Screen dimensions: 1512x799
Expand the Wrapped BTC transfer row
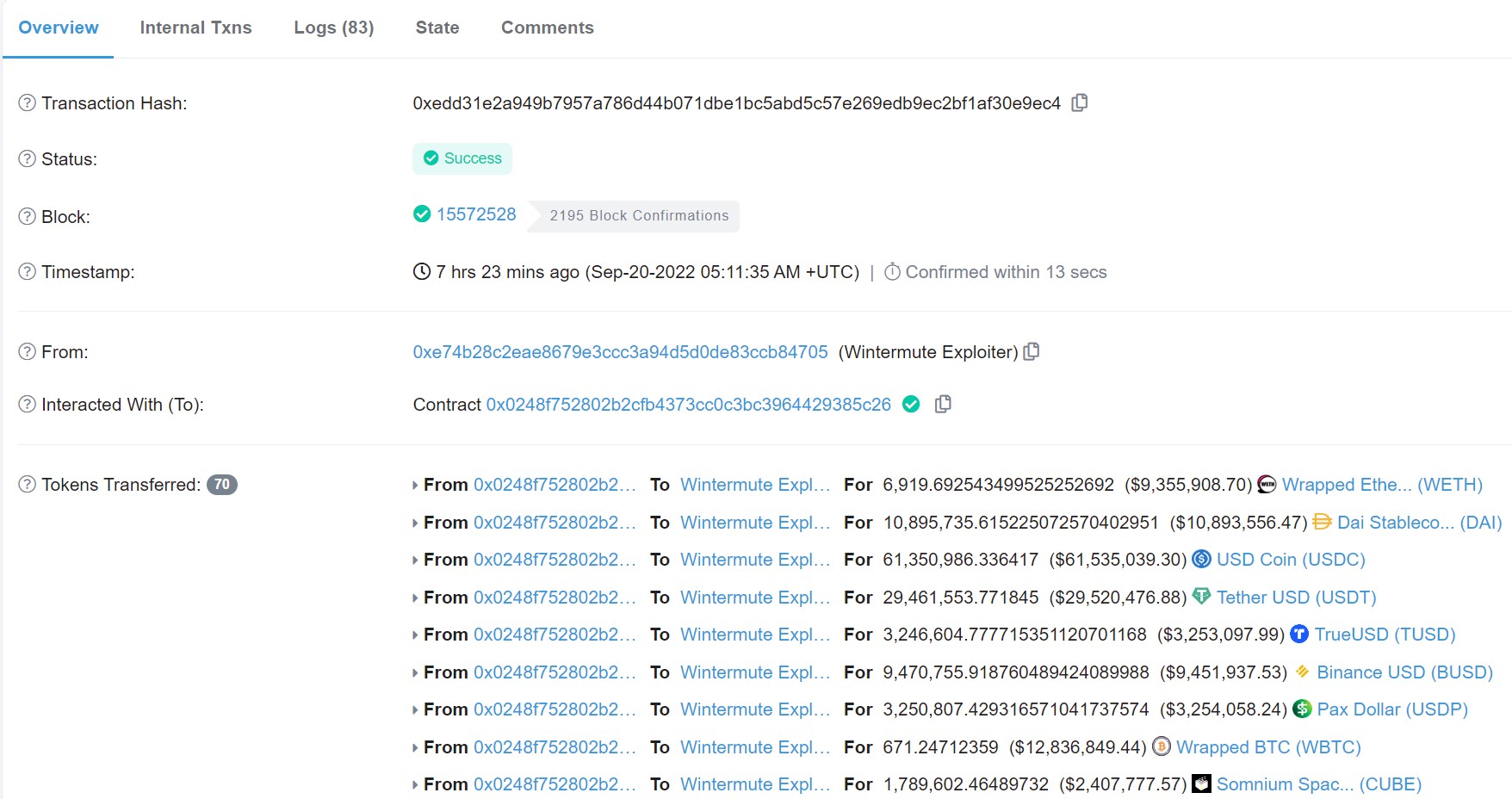(415, 746)
